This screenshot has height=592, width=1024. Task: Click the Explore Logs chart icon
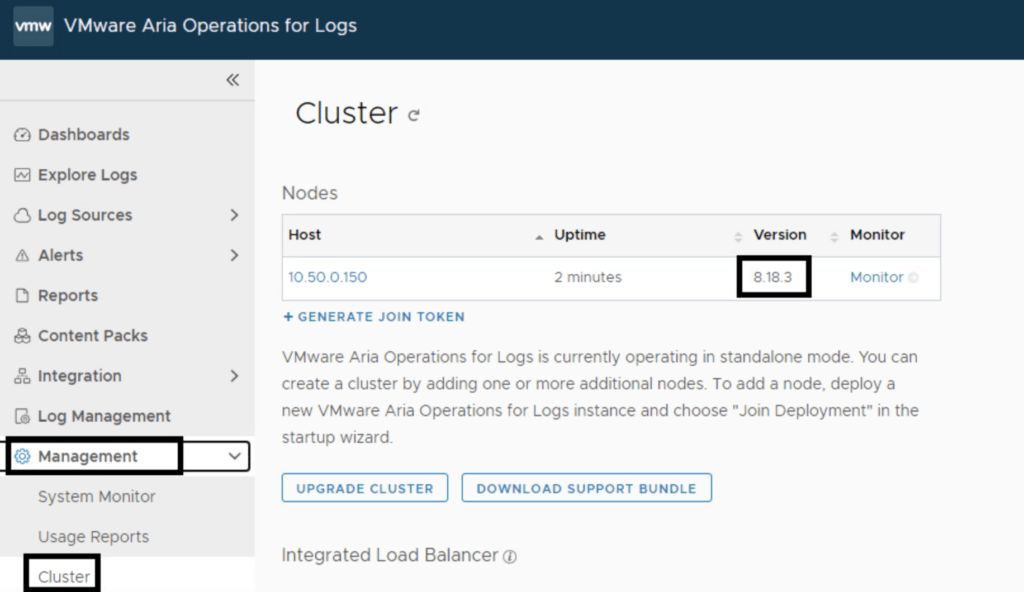click(x=22, y=175)
